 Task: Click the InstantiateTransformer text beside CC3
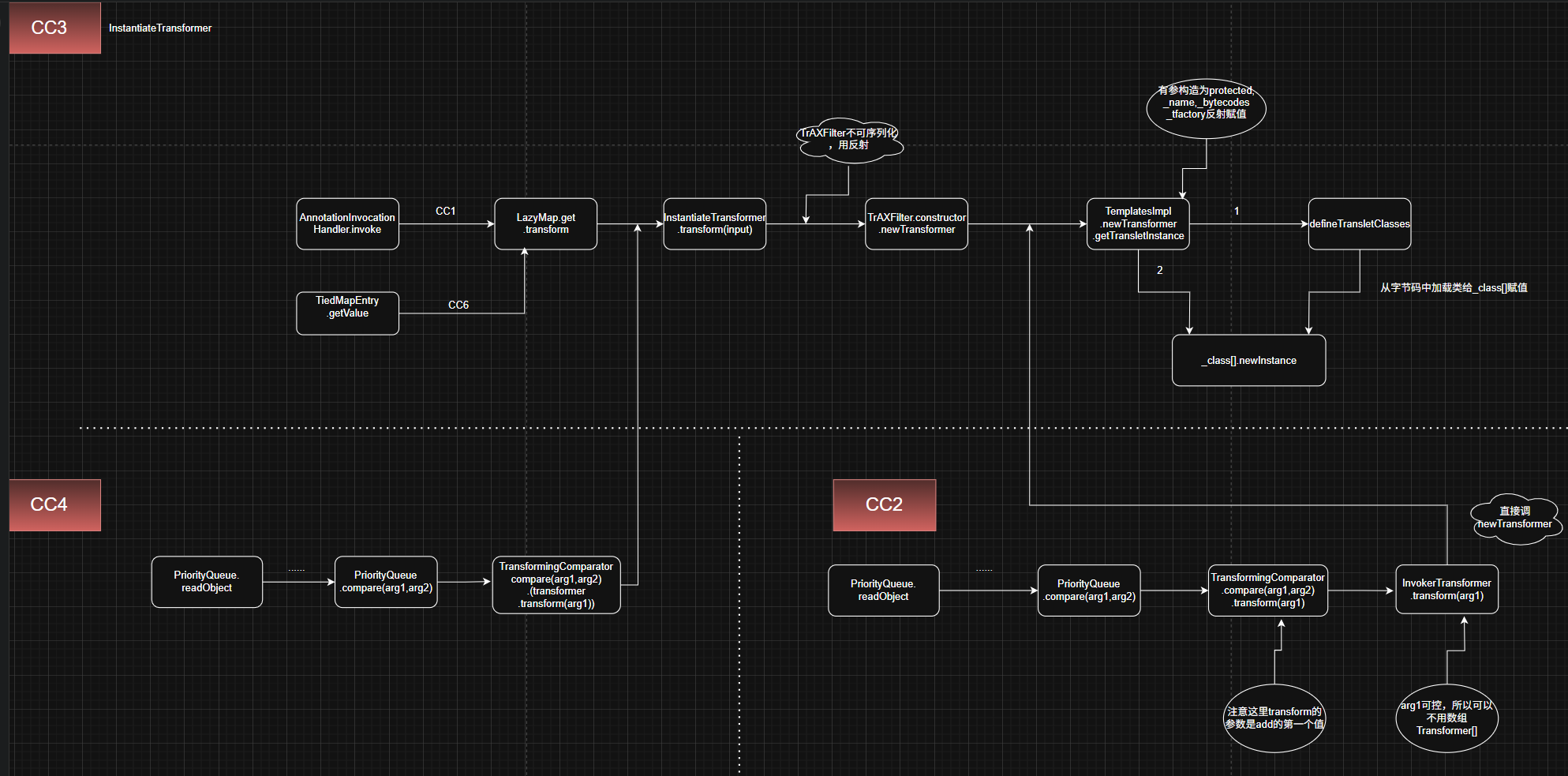(x=160, y=28)
